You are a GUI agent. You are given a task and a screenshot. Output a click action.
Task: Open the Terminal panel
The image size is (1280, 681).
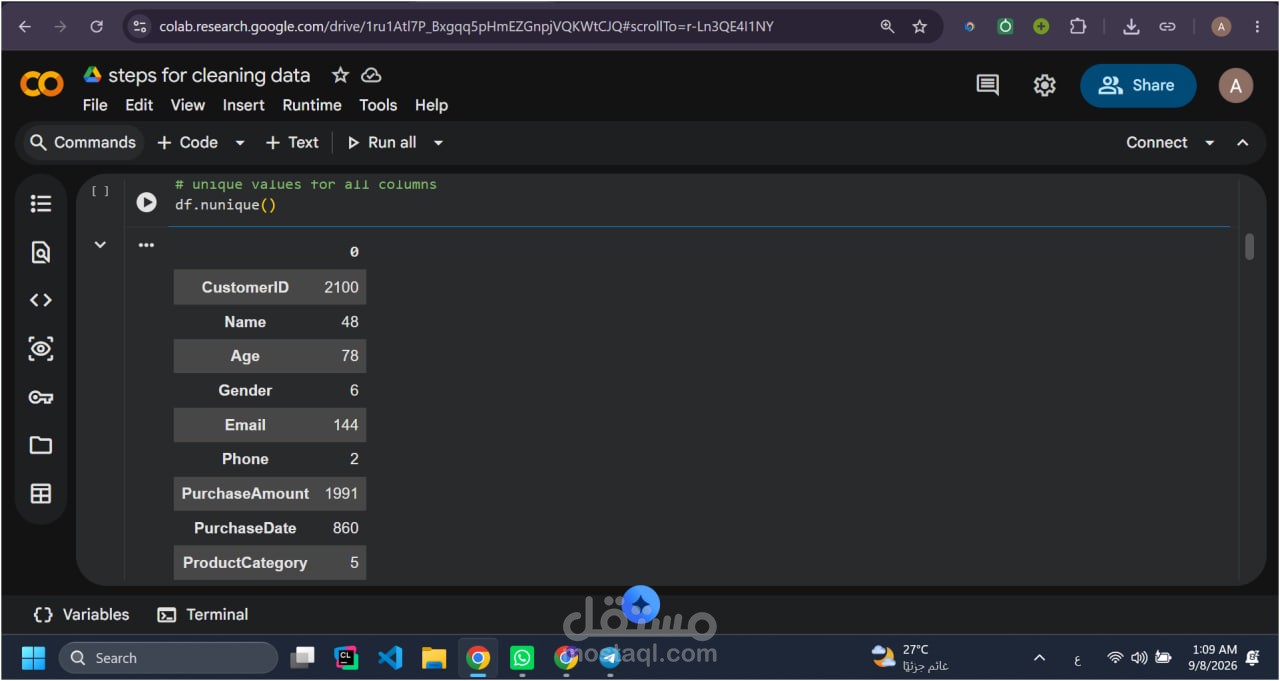203,615
